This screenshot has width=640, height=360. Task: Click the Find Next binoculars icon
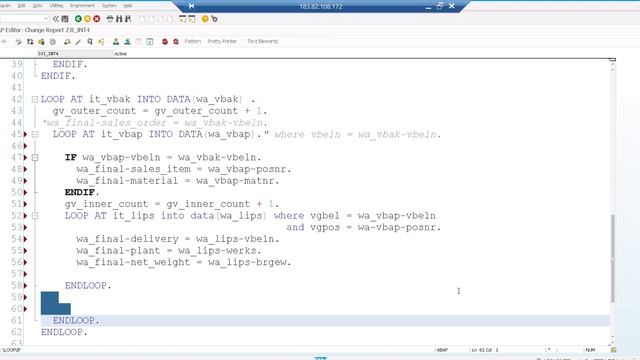[128, 19]
